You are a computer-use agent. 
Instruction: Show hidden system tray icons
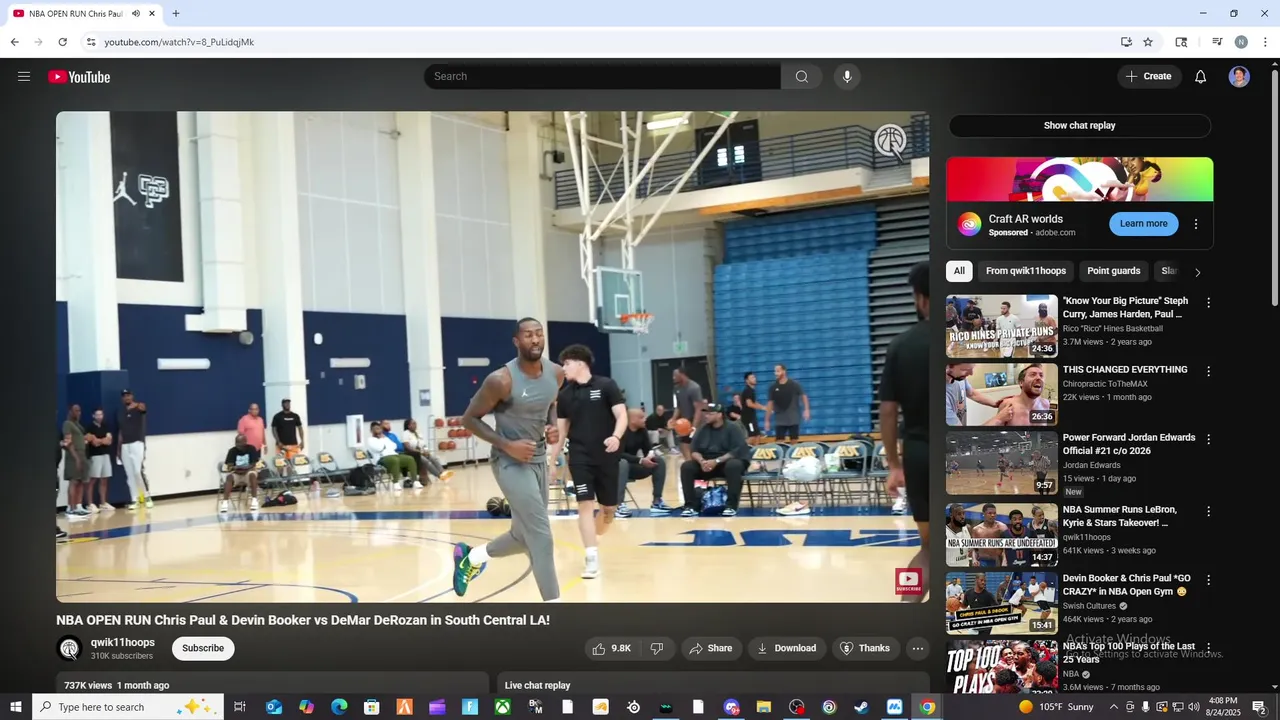point(1114,707)
